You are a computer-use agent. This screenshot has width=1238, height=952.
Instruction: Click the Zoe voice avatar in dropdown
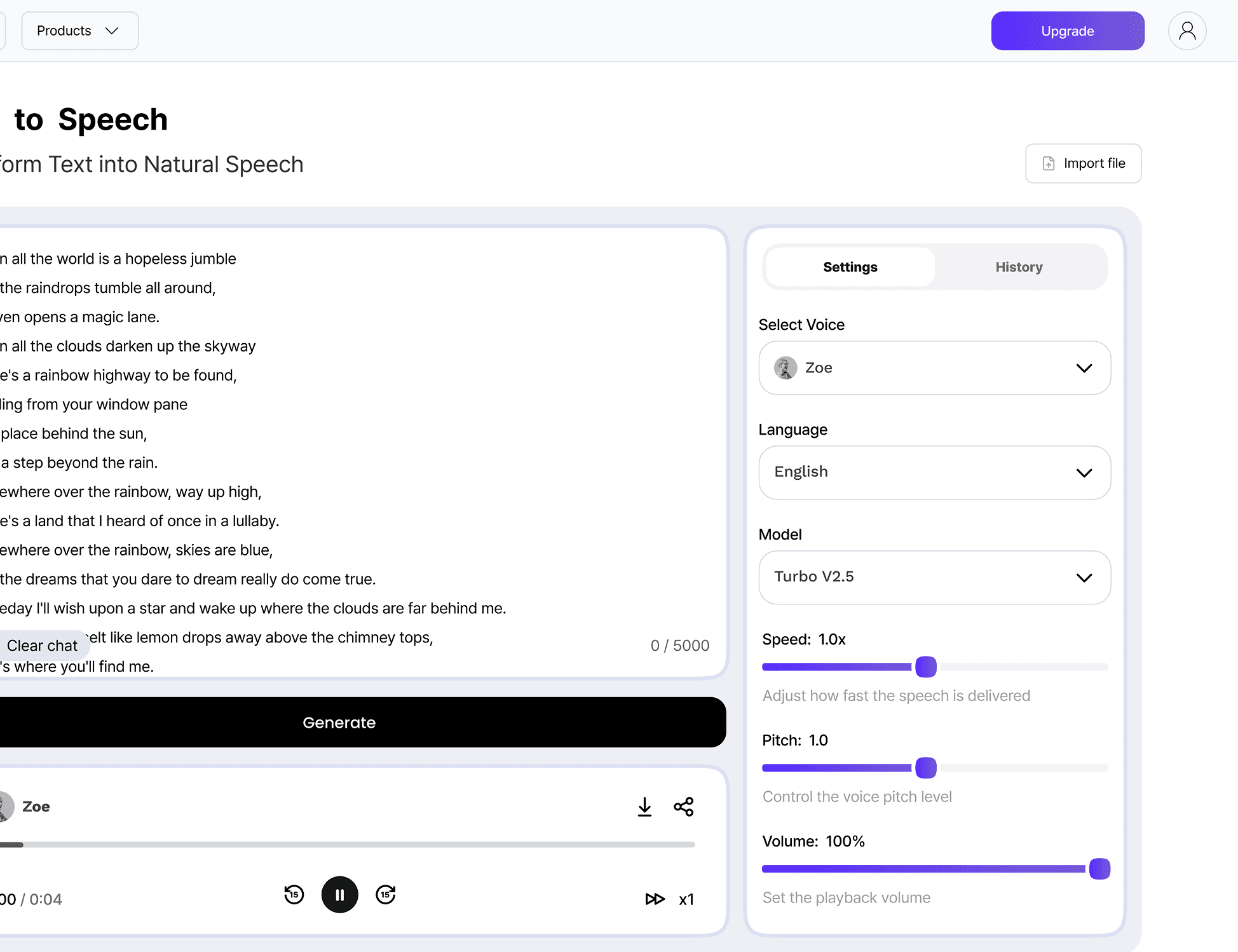(x=786, y=368)
